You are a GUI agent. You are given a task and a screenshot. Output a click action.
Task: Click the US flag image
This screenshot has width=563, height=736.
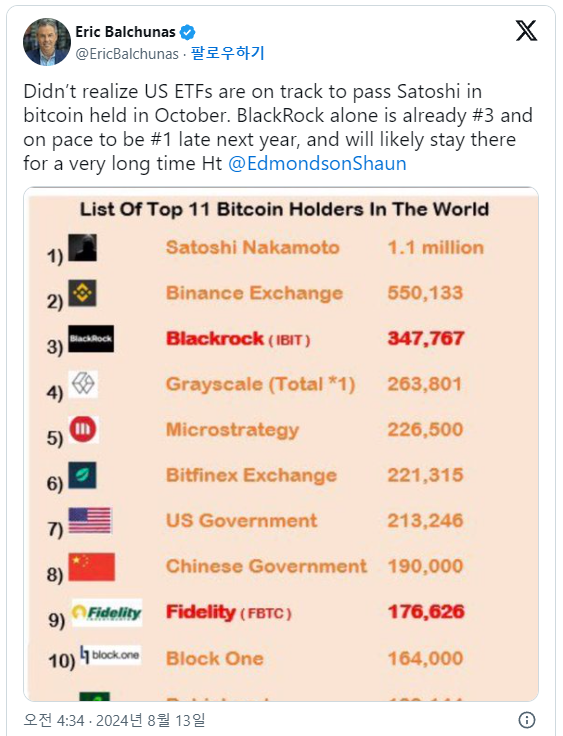(90, 521)
